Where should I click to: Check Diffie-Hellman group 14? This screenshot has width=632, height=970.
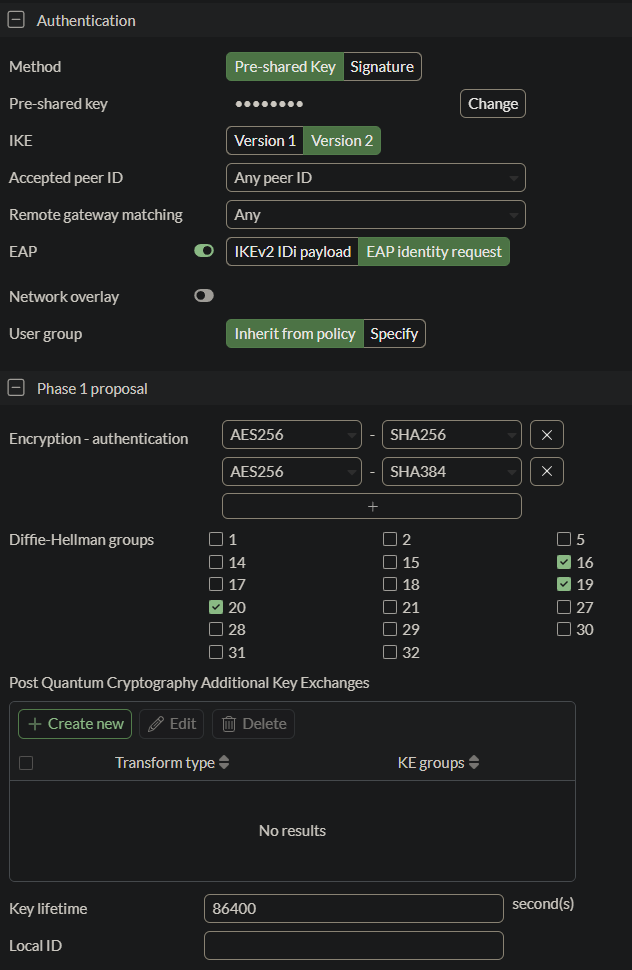[x=216, y=562]
